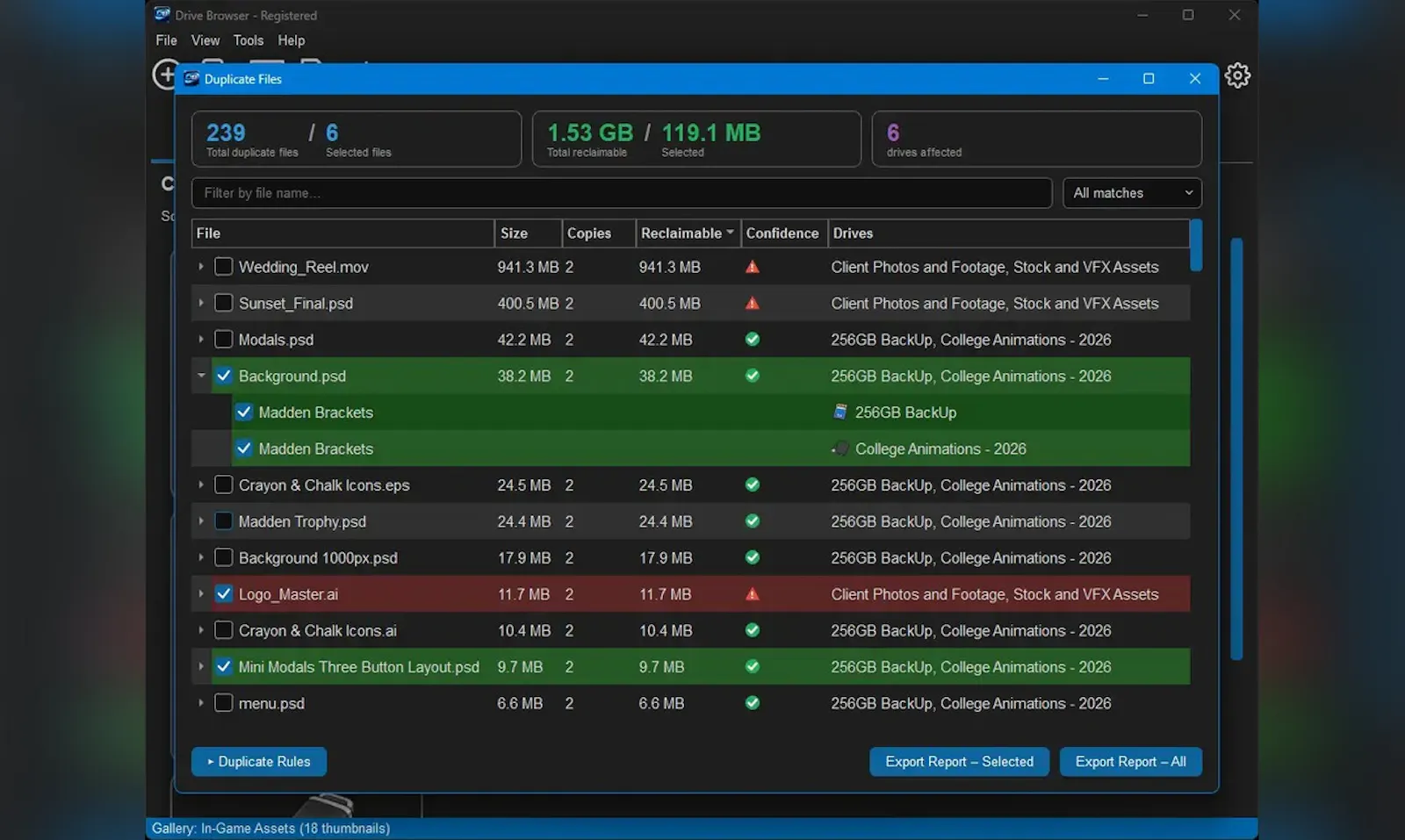Open the Help menu
The image size is (1405, 840).
(x=292, y=40)
